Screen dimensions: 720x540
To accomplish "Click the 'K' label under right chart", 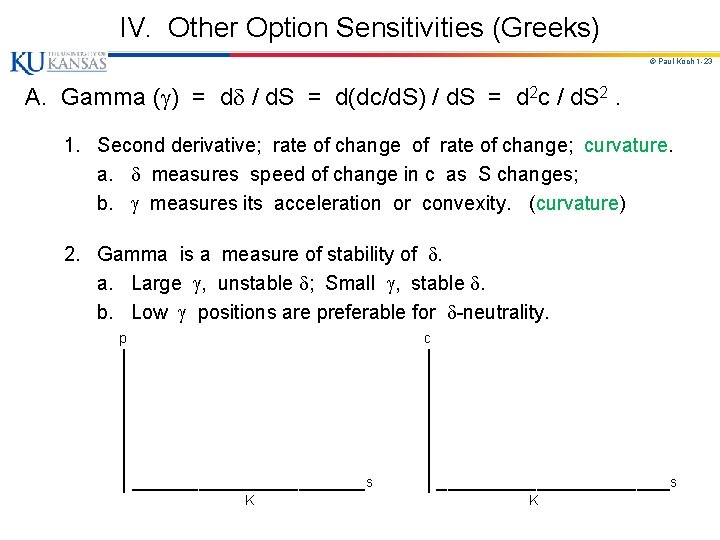I will coord(533,500).
